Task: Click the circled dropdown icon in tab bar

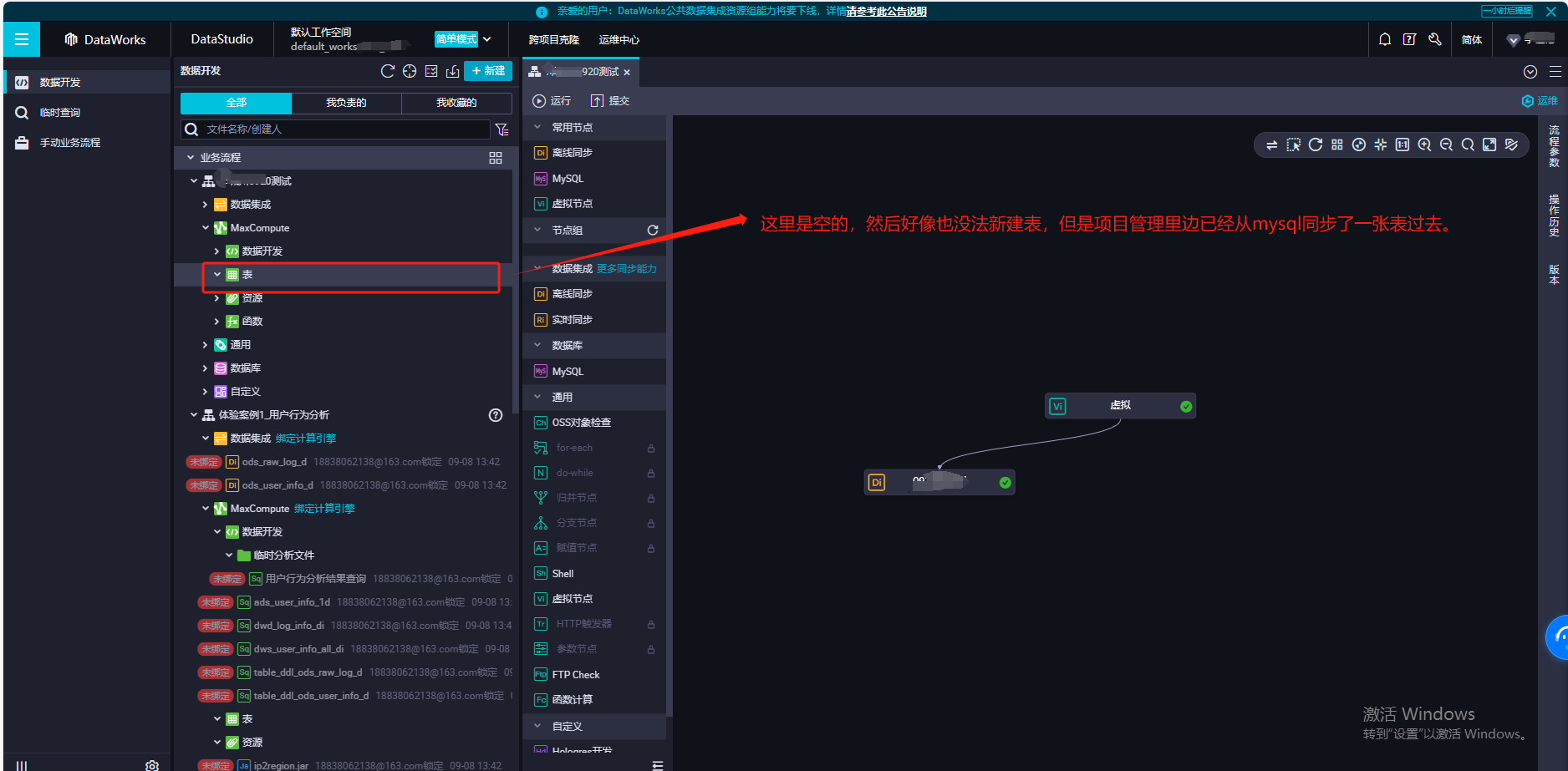Action: (1530, 72)
